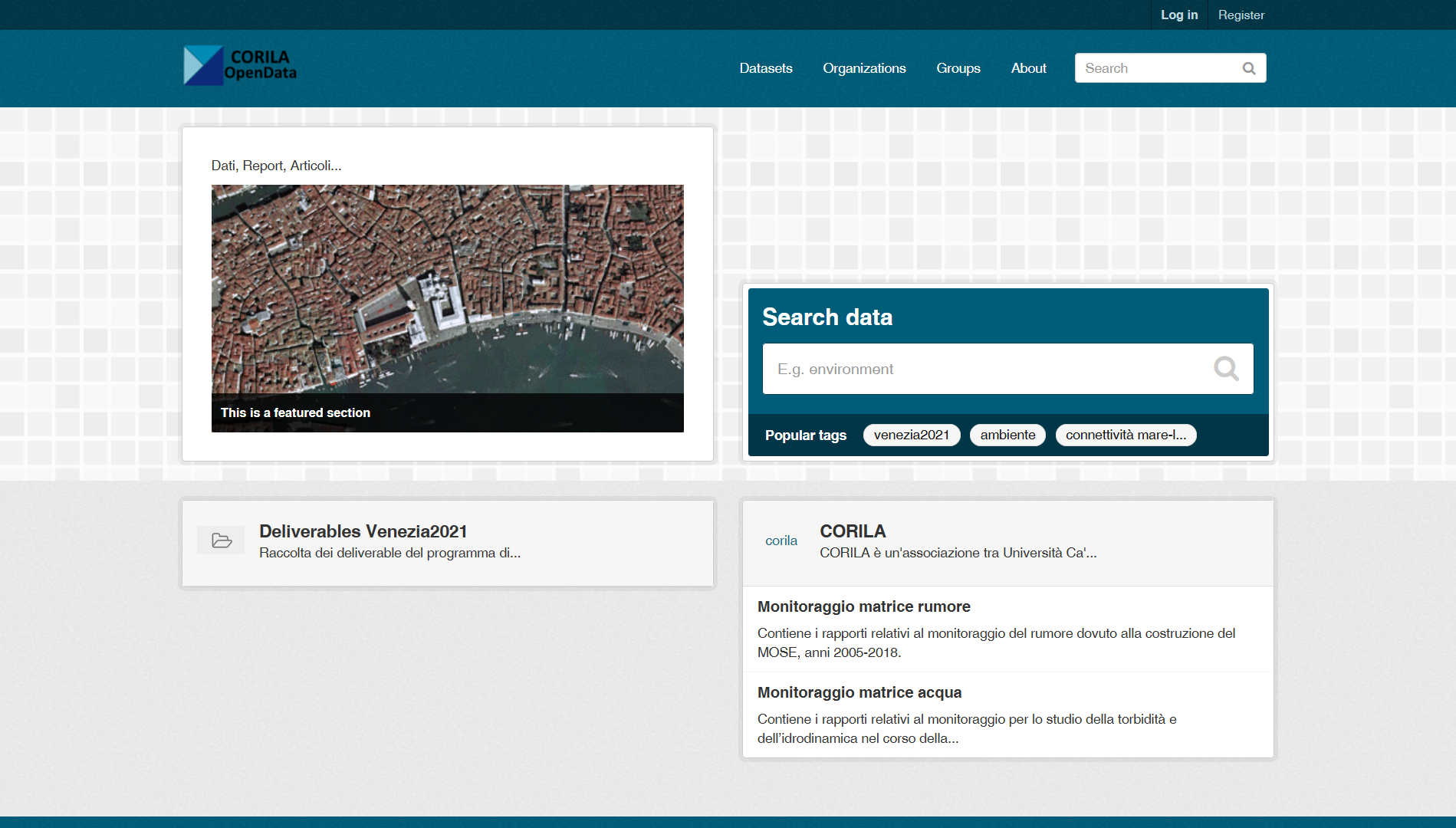This screenshot has width=1456, height=828.
Task: Open the About page
Action: tap(1028, 68)
